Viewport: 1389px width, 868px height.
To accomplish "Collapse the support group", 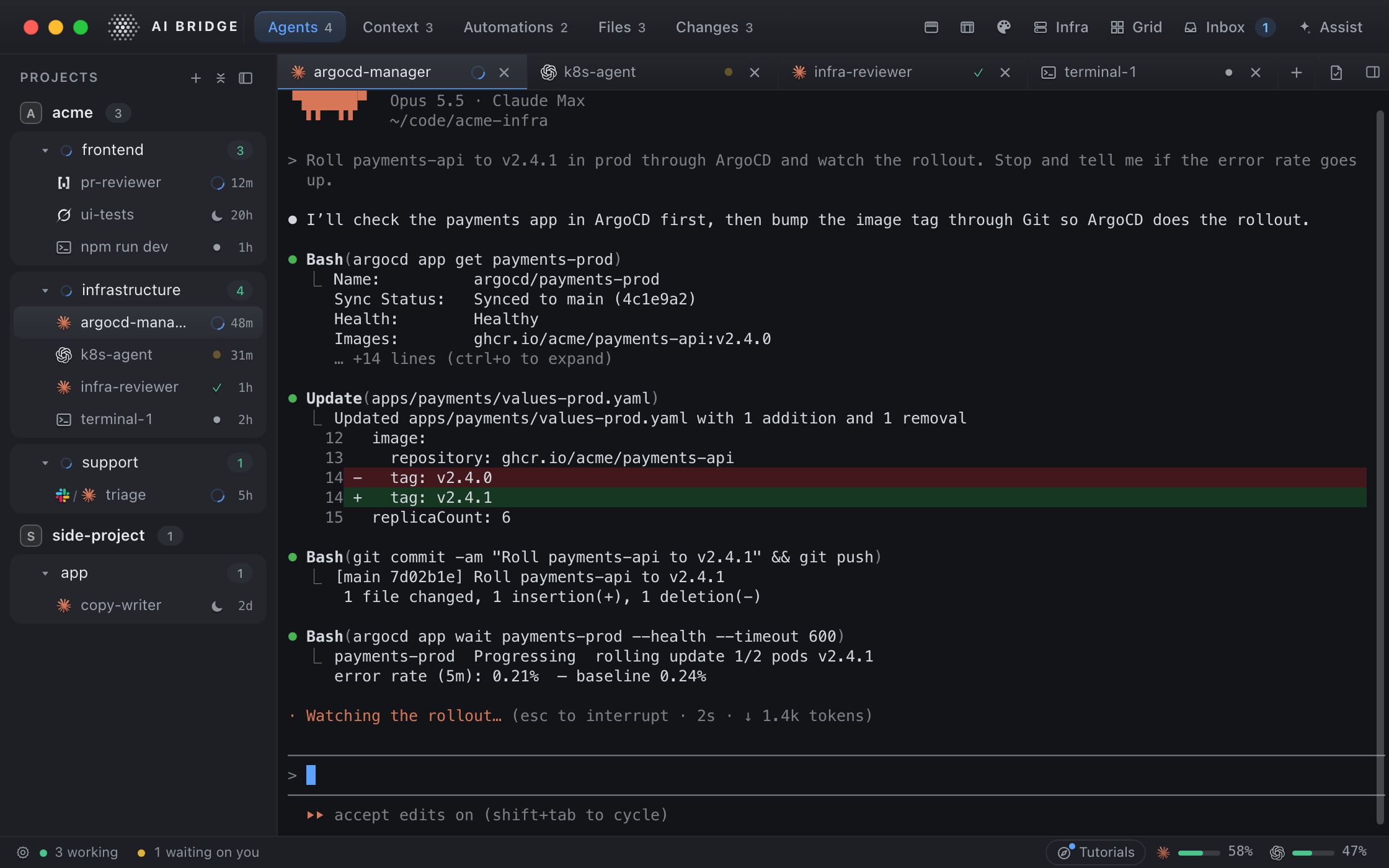I will click(x=45, y=463).
